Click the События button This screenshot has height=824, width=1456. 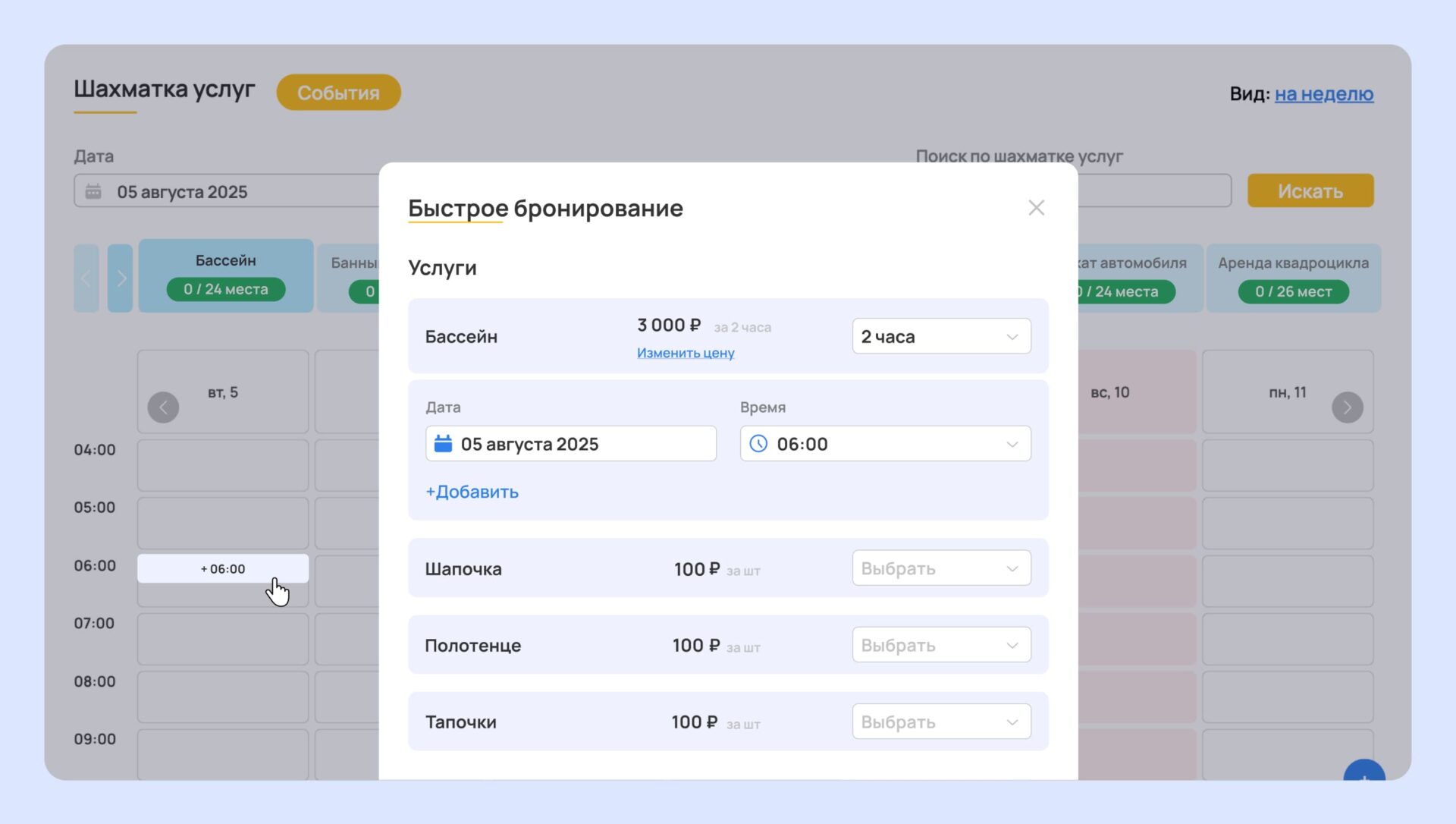point(338,93)
